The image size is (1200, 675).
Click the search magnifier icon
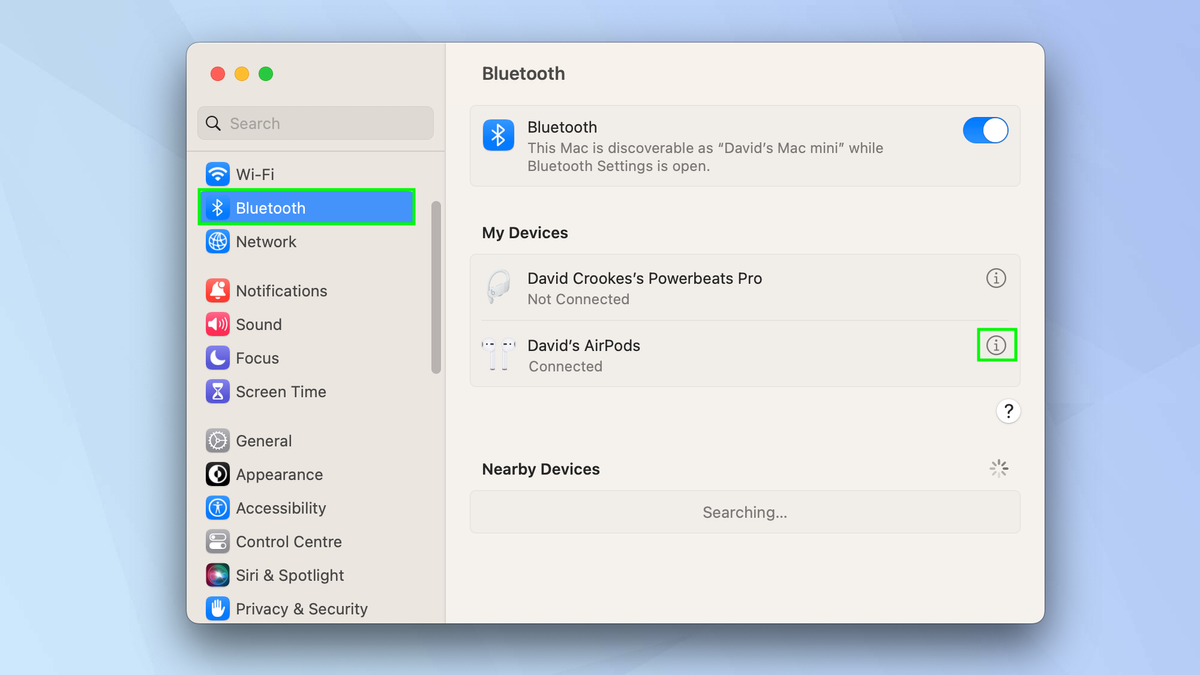(214, 124)
